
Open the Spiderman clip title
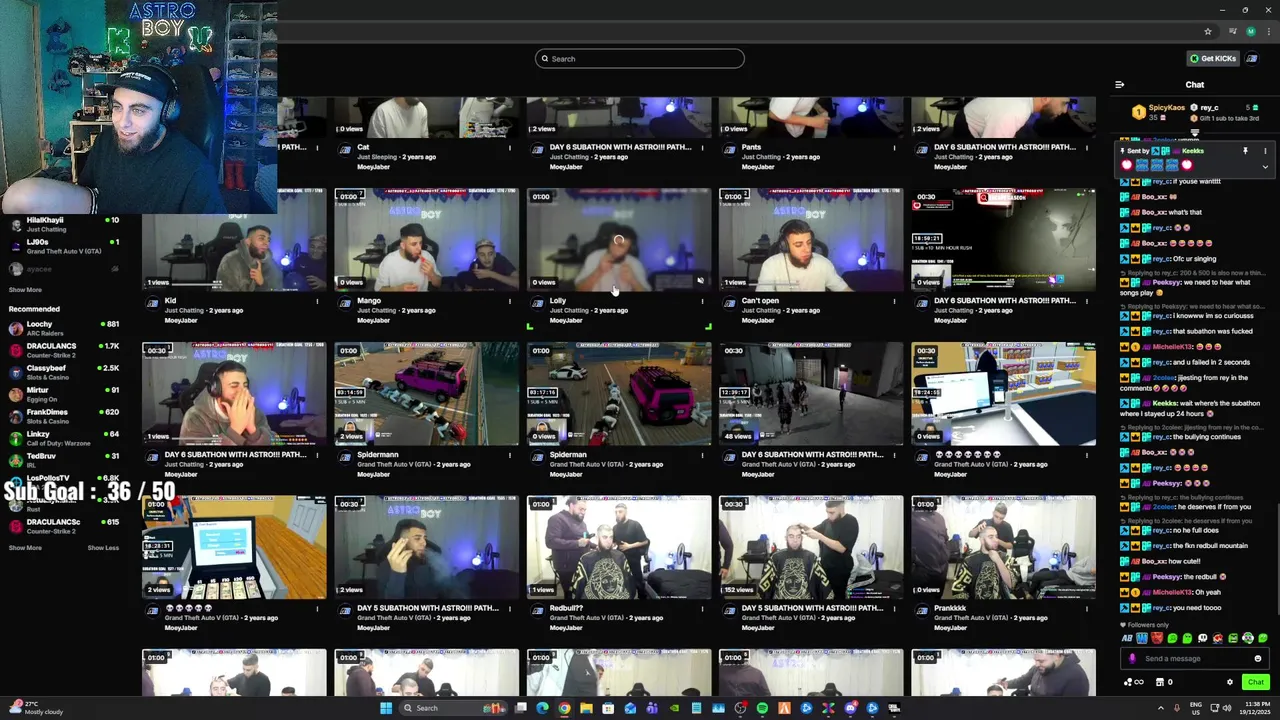568,455
